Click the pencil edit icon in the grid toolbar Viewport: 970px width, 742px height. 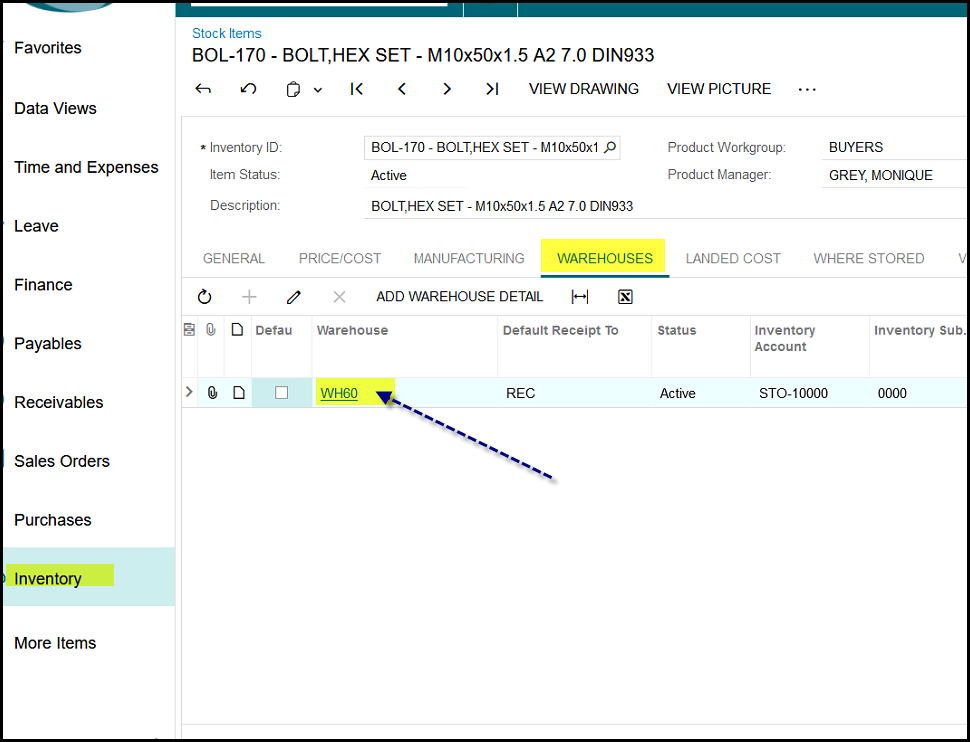(x=294, y=297)
